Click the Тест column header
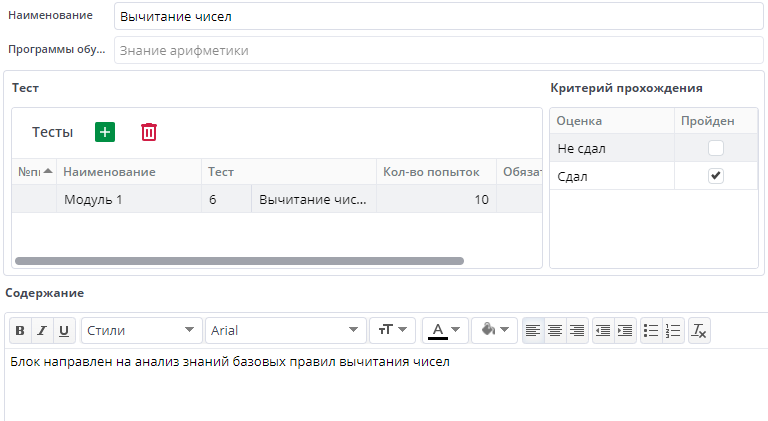Image resolution: width=768 pixels, height=421 pixels. pos(289,172)
